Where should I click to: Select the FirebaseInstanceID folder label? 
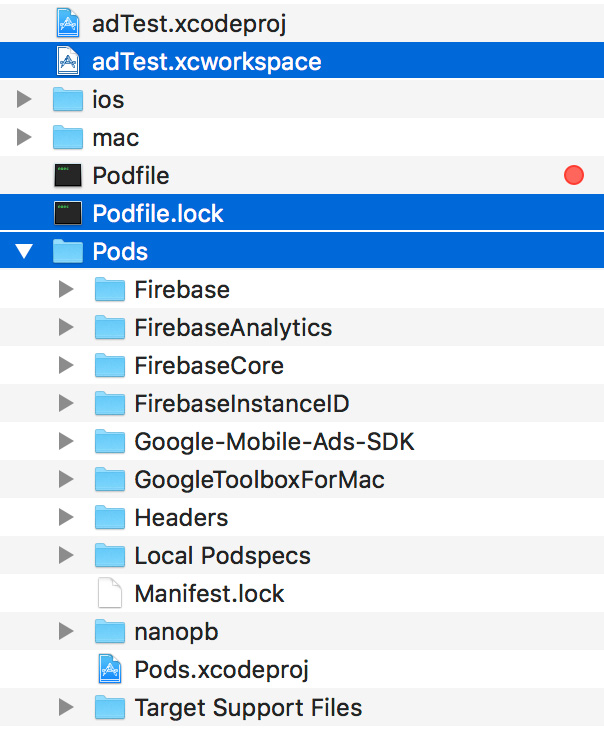(x=241, y=404)
